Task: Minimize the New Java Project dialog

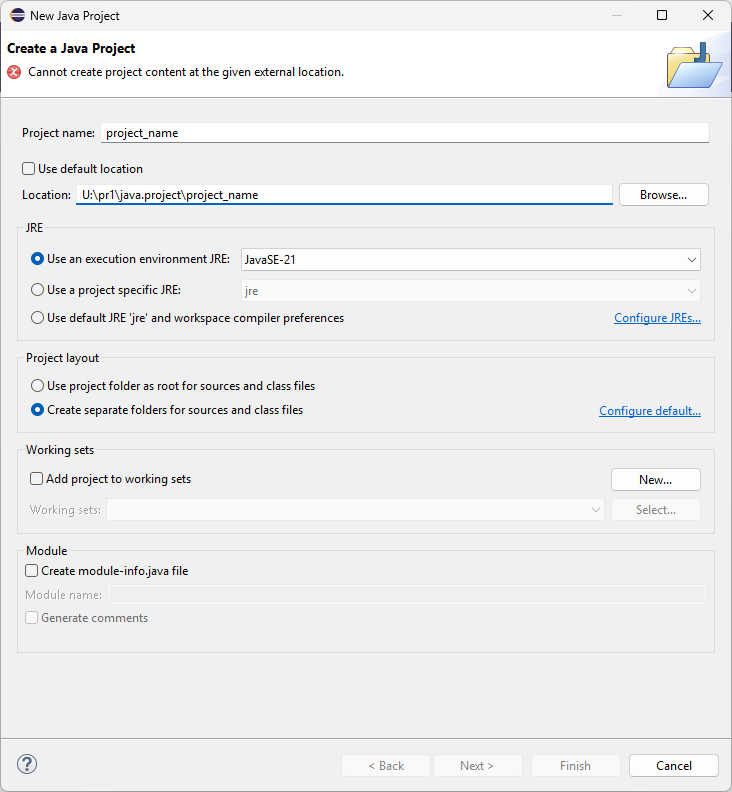Action: 615,15
